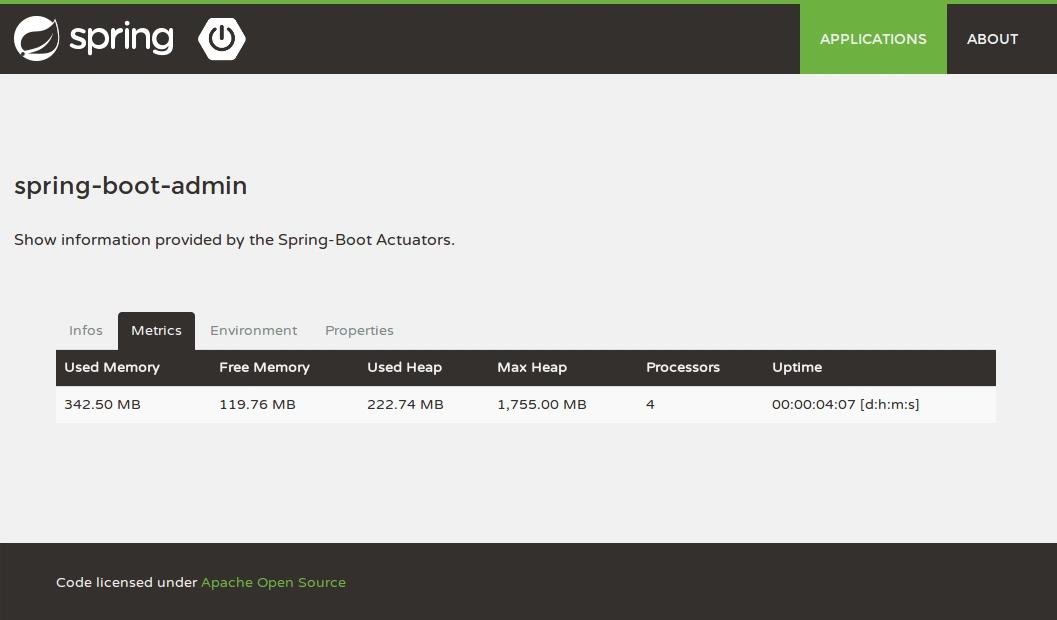Click the uptime value 00:00:04:07
This screenshot has width=1057, height=620.
click(x=814, y=405)
